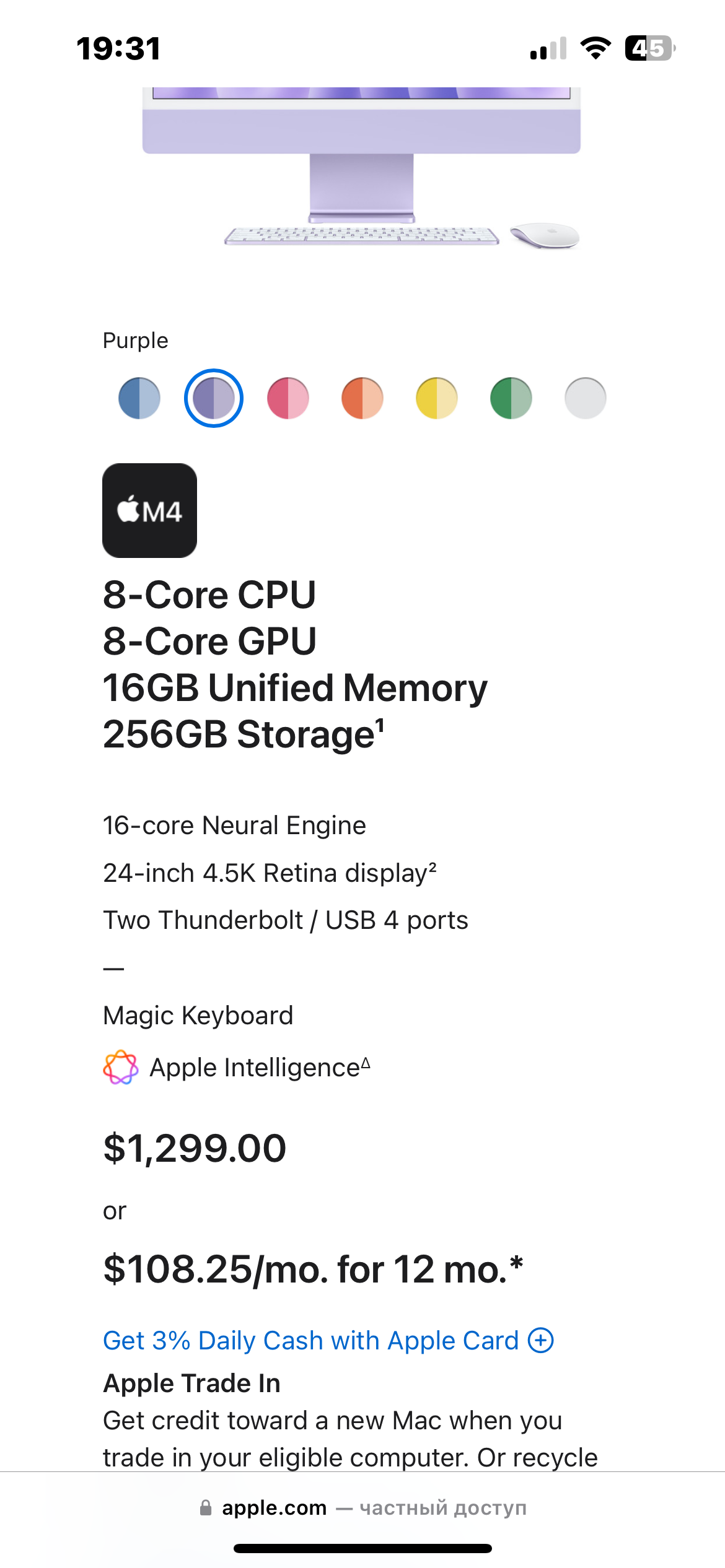Switch to the Yellow color swatch
The width and height of the screenshot is (725, 1568).
pyautogui.click(x=437, y=398)
